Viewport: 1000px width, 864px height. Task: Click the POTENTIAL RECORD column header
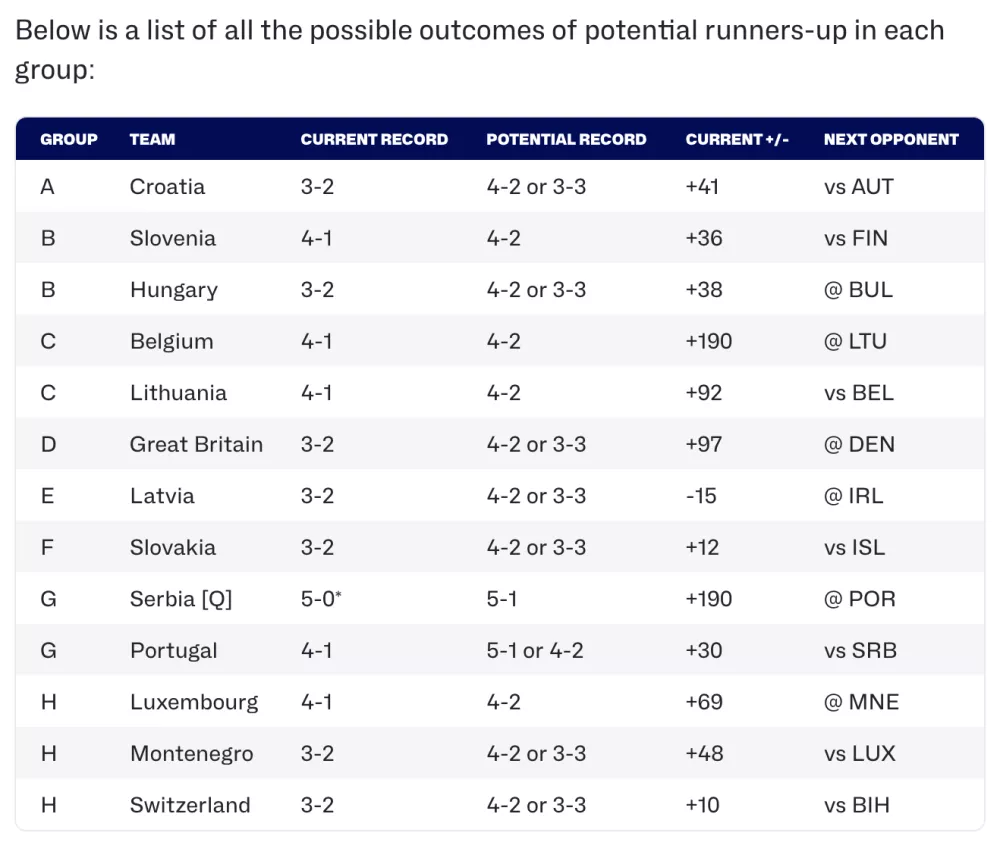point(566,139)
